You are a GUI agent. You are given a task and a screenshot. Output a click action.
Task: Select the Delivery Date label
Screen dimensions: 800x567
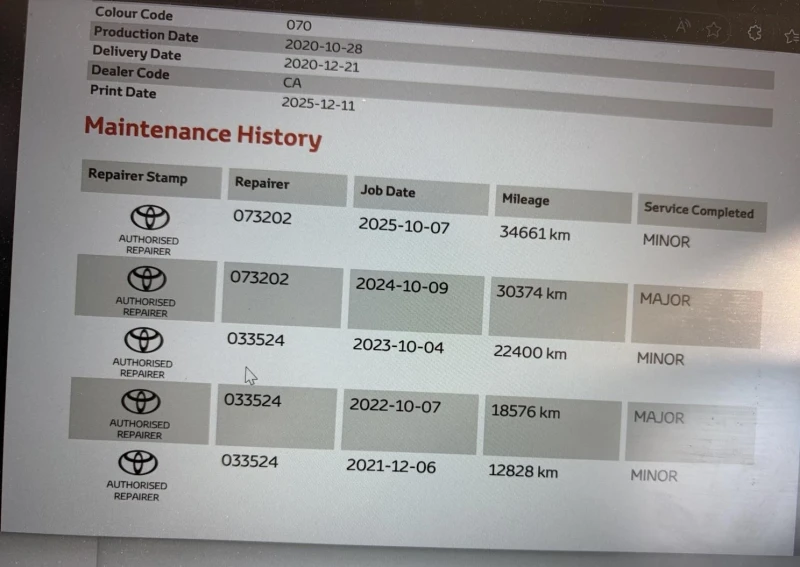click(x=137, y=53)
